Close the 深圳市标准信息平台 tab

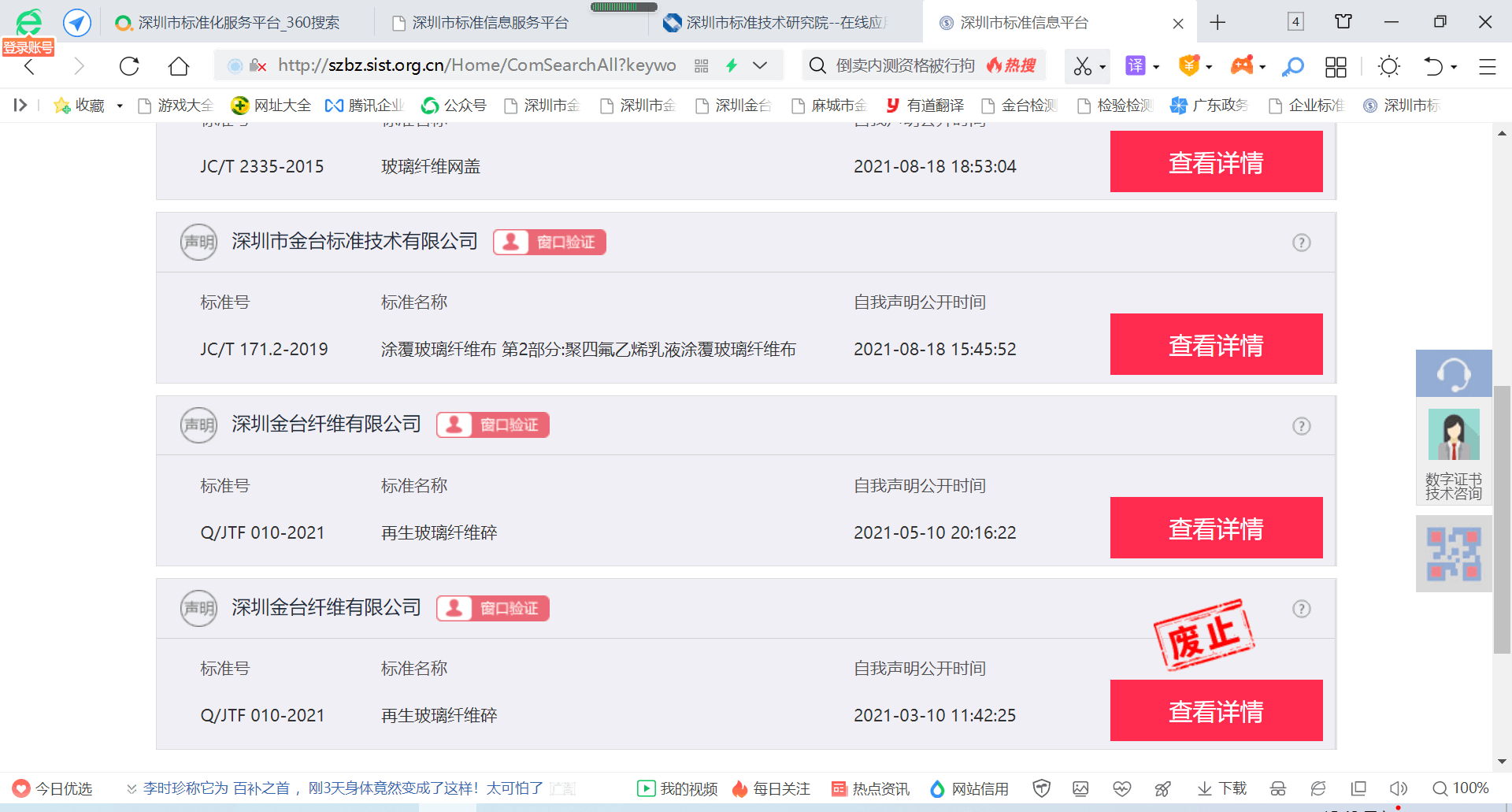pos(1178,24)
